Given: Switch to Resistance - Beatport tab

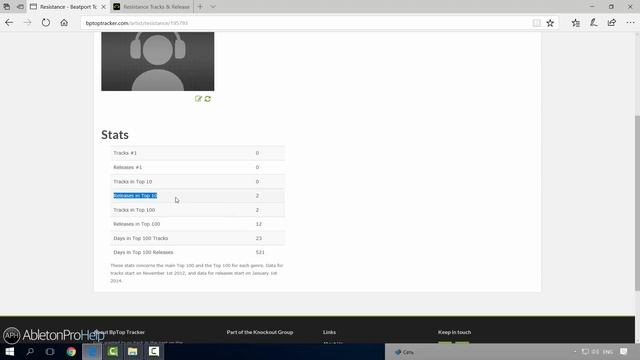Looking at the screenshot, I should pyautogui.click(x=64, y=7).
